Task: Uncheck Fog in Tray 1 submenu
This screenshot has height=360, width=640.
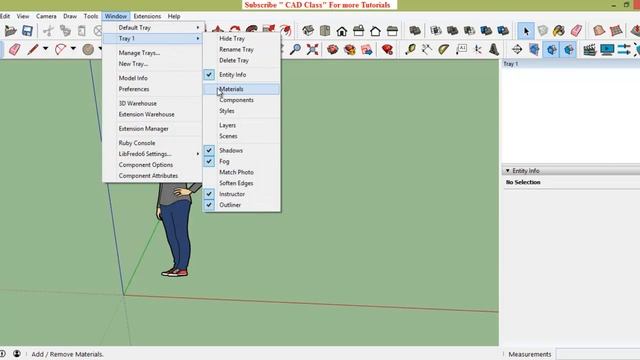Action: tap(241, 162)
